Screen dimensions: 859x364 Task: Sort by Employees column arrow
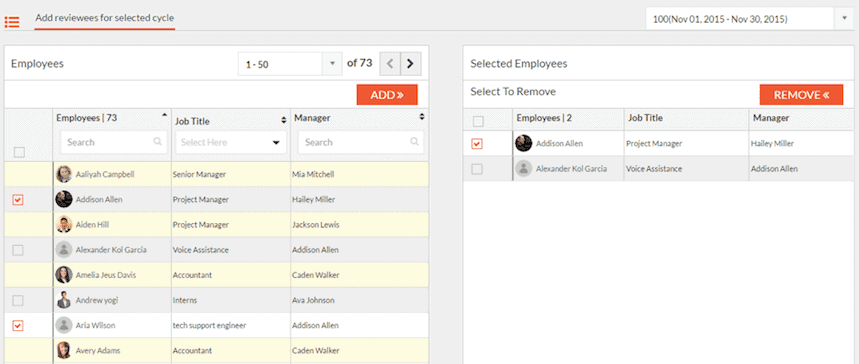pos(165,115)
